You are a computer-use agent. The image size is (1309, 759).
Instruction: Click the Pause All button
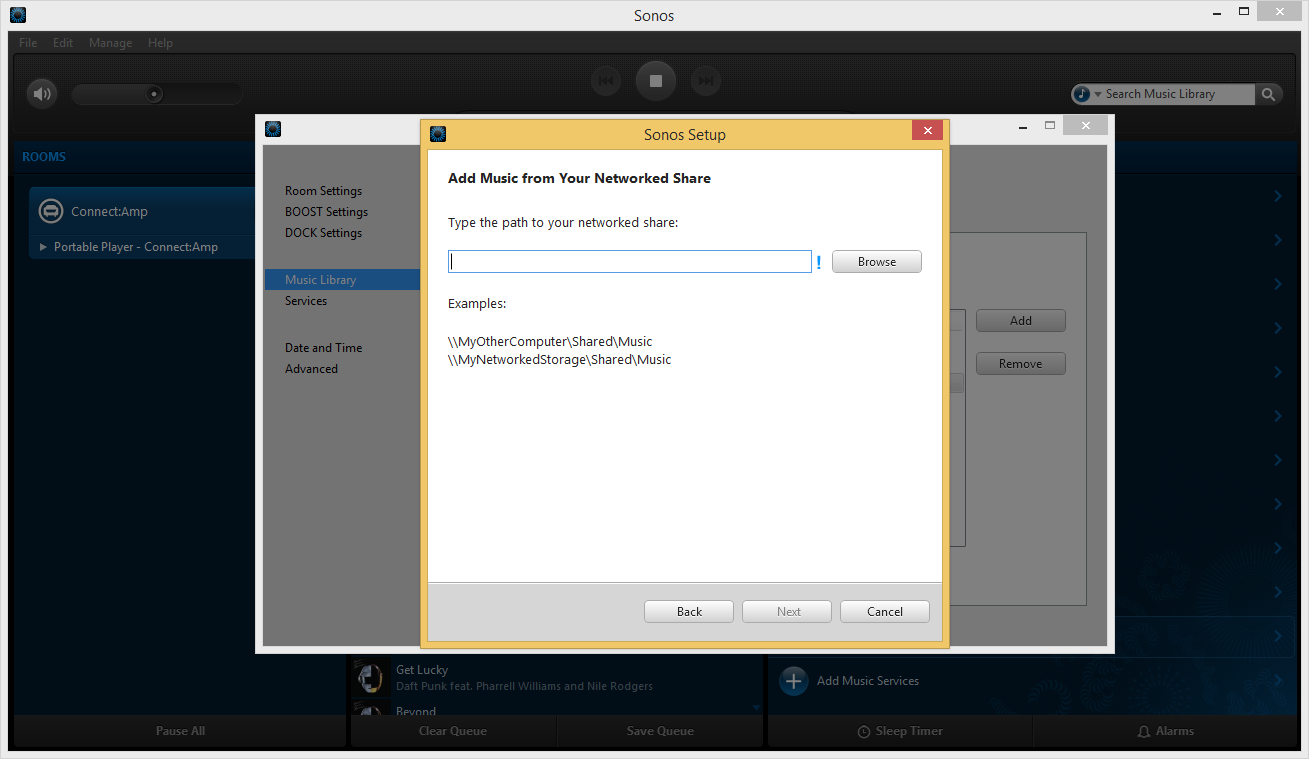[x=180, y=731]
